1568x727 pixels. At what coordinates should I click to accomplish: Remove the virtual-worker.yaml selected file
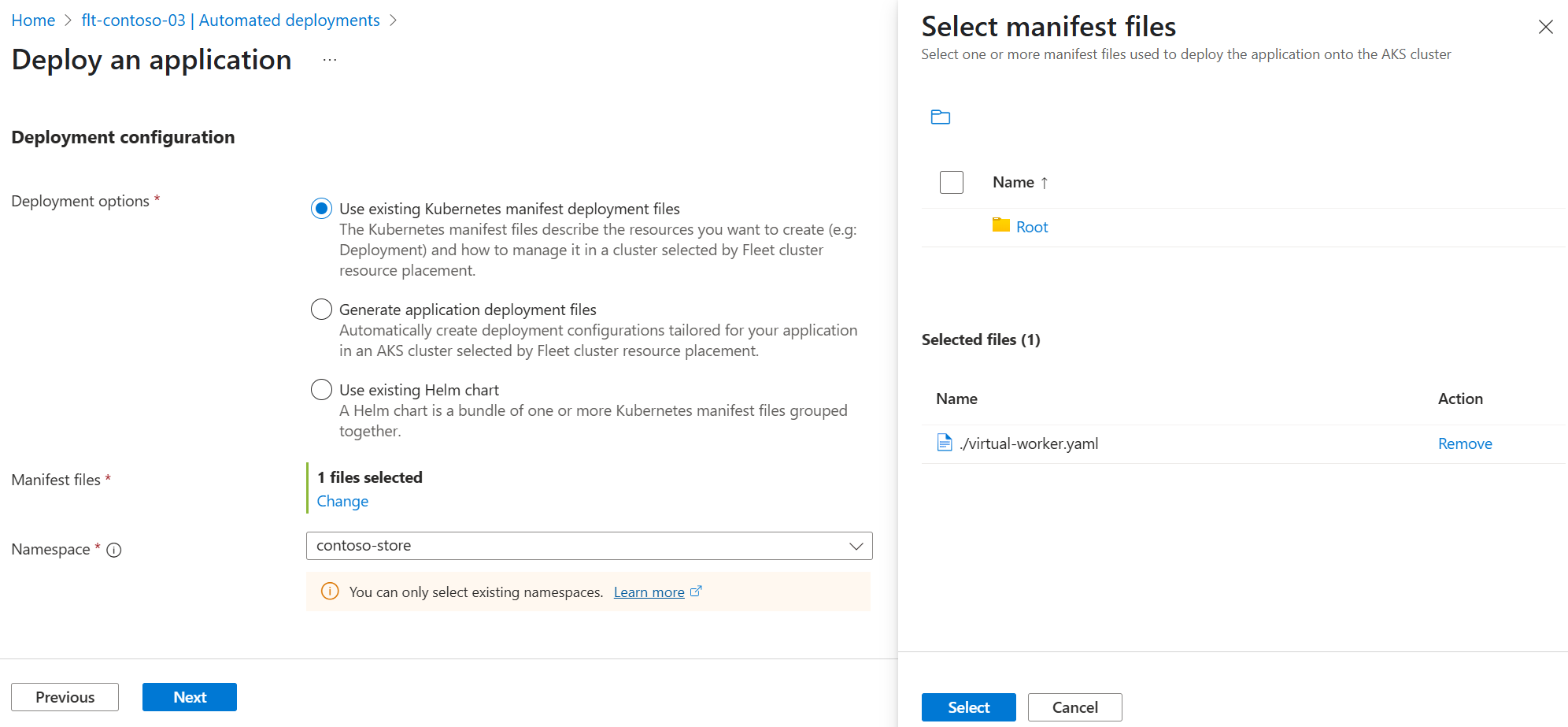pyautogui.click(x=1464, y=444)
